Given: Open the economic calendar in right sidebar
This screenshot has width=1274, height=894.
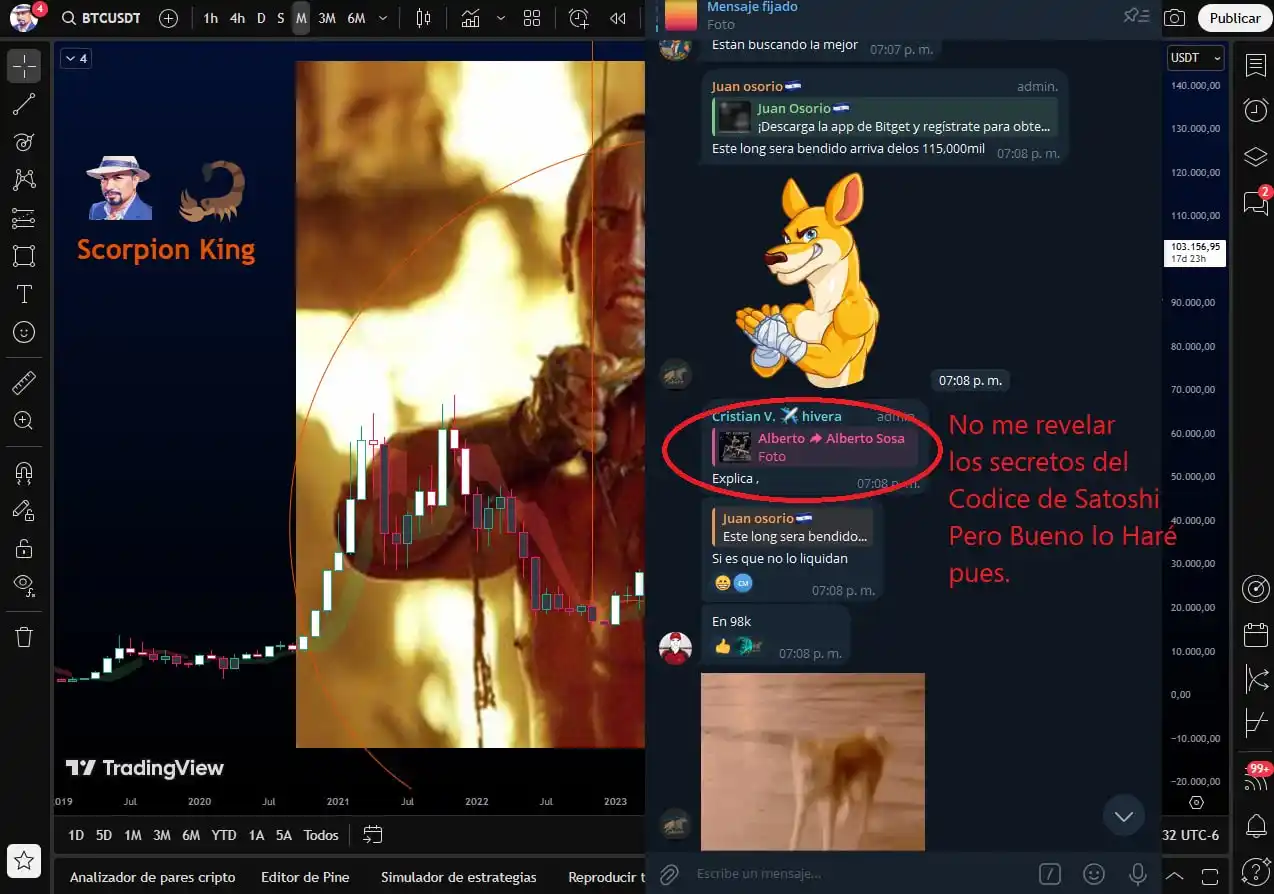Looking at the screenshot, I should (x=1256, y=634).
